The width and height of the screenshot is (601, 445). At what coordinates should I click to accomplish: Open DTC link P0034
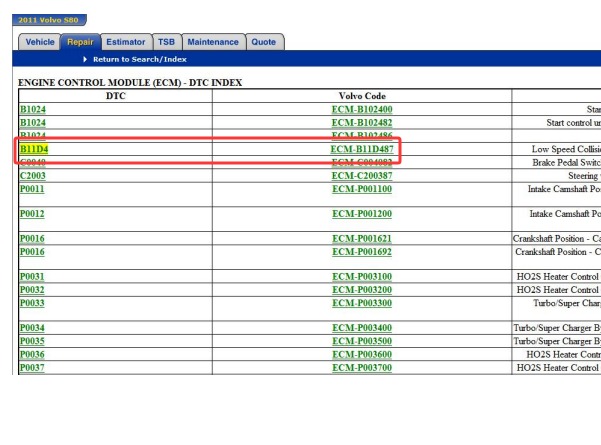(32, 328)
